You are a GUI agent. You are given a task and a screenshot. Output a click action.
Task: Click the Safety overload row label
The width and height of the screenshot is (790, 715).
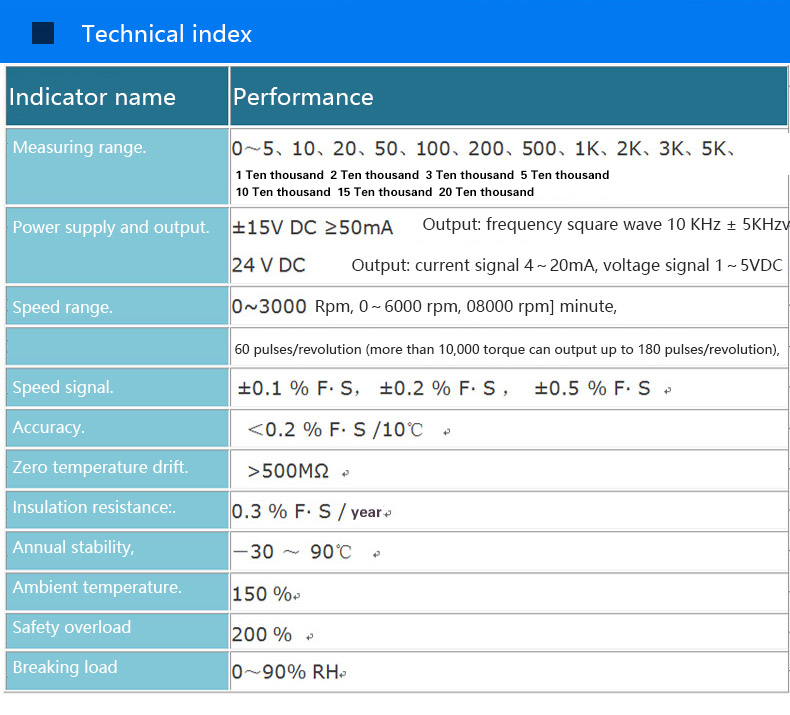(x=71, y=627)
